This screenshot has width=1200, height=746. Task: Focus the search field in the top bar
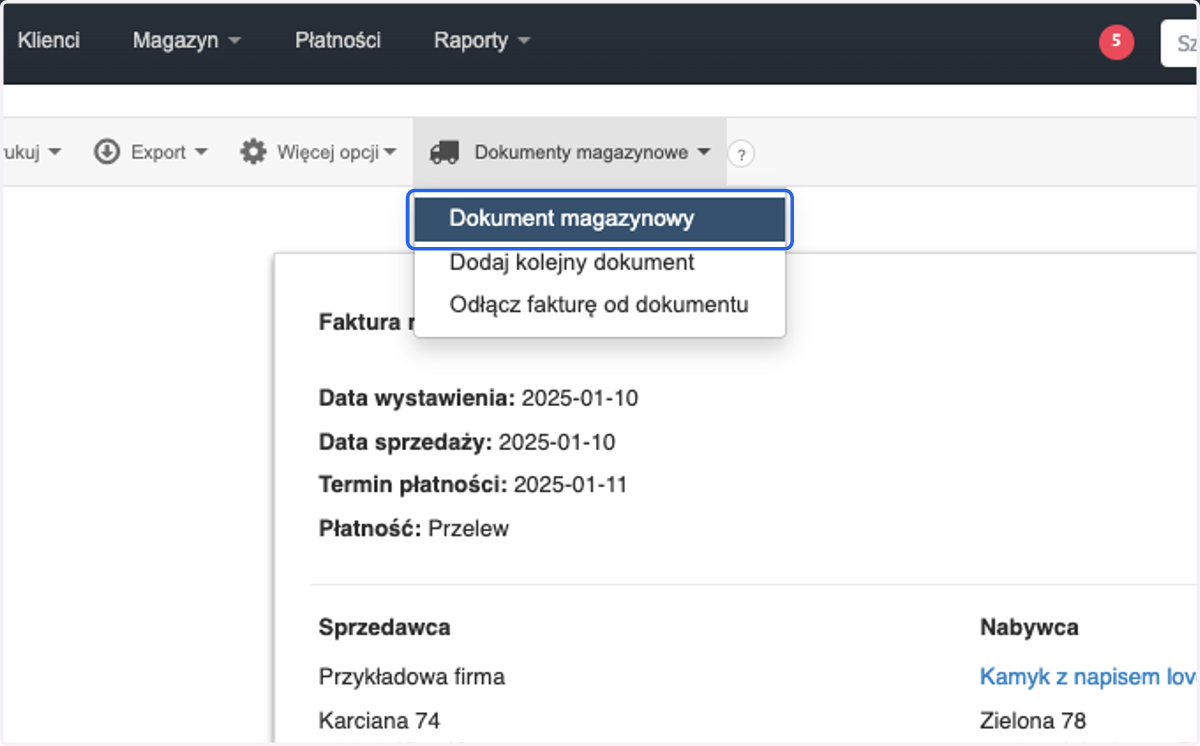(x=1180, y=44)
